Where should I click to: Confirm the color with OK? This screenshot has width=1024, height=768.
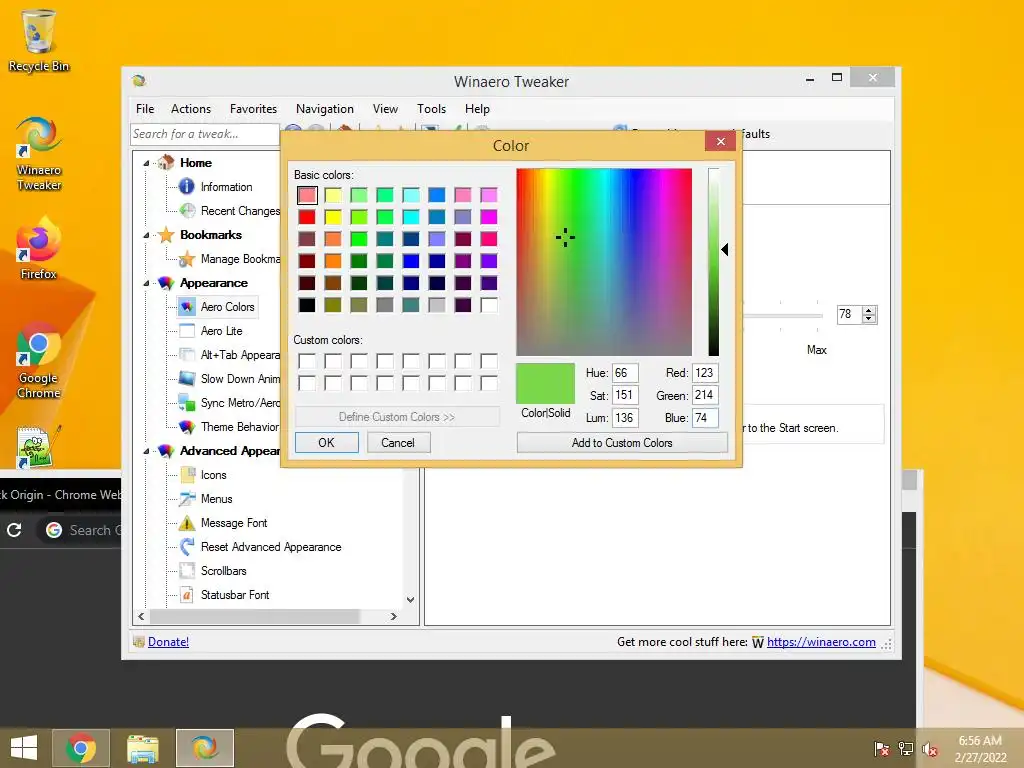point(327,443)
